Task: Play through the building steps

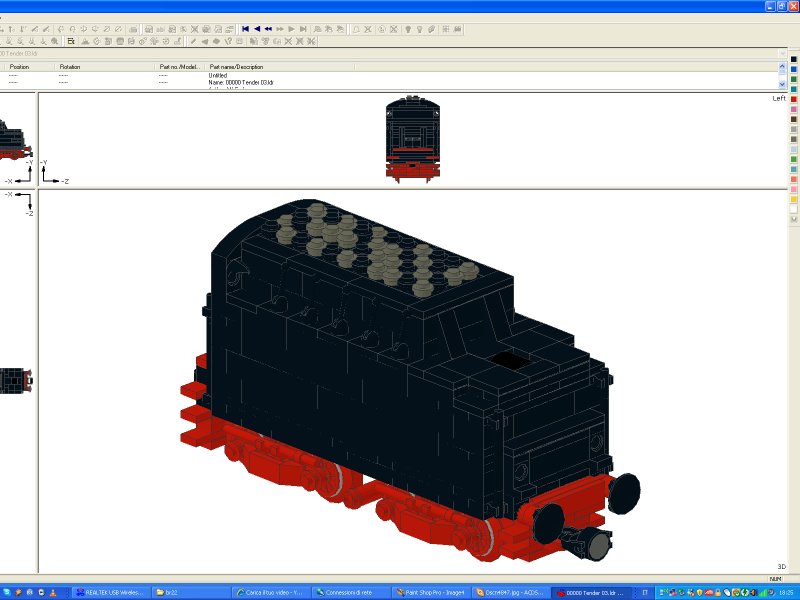Action: (291, 29)
